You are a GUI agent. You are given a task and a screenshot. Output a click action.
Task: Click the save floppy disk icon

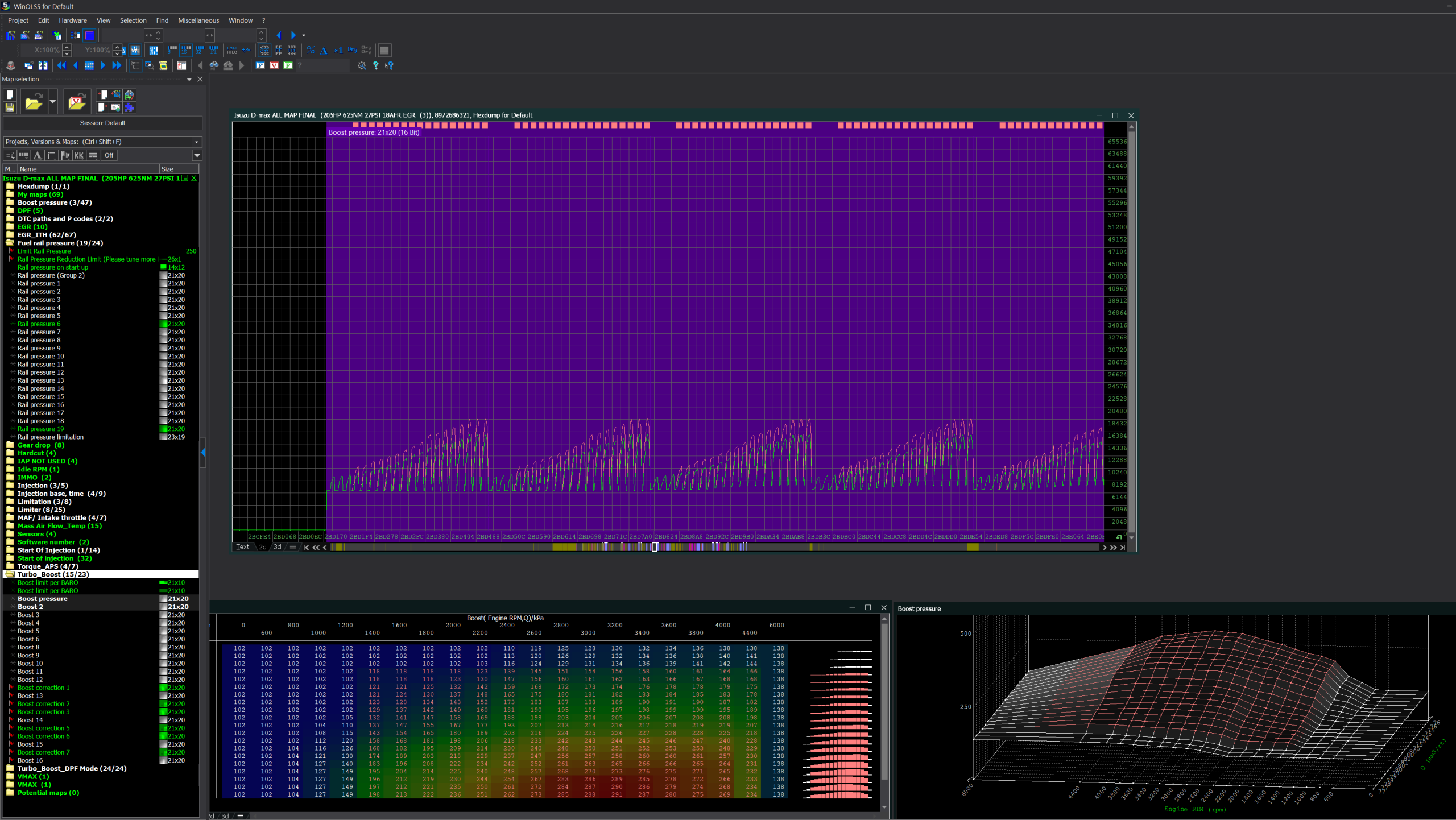pos(10,107)
